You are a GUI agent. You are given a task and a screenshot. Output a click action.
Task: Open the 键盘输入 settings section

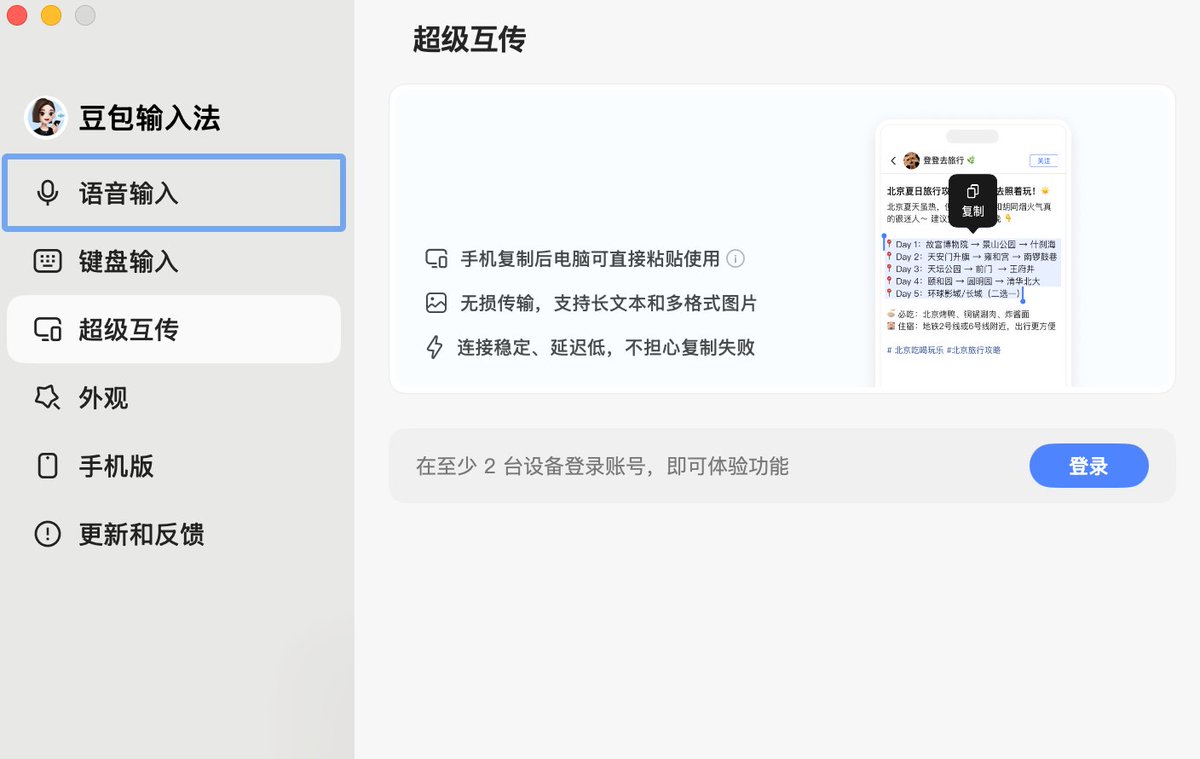coord(174,261)
